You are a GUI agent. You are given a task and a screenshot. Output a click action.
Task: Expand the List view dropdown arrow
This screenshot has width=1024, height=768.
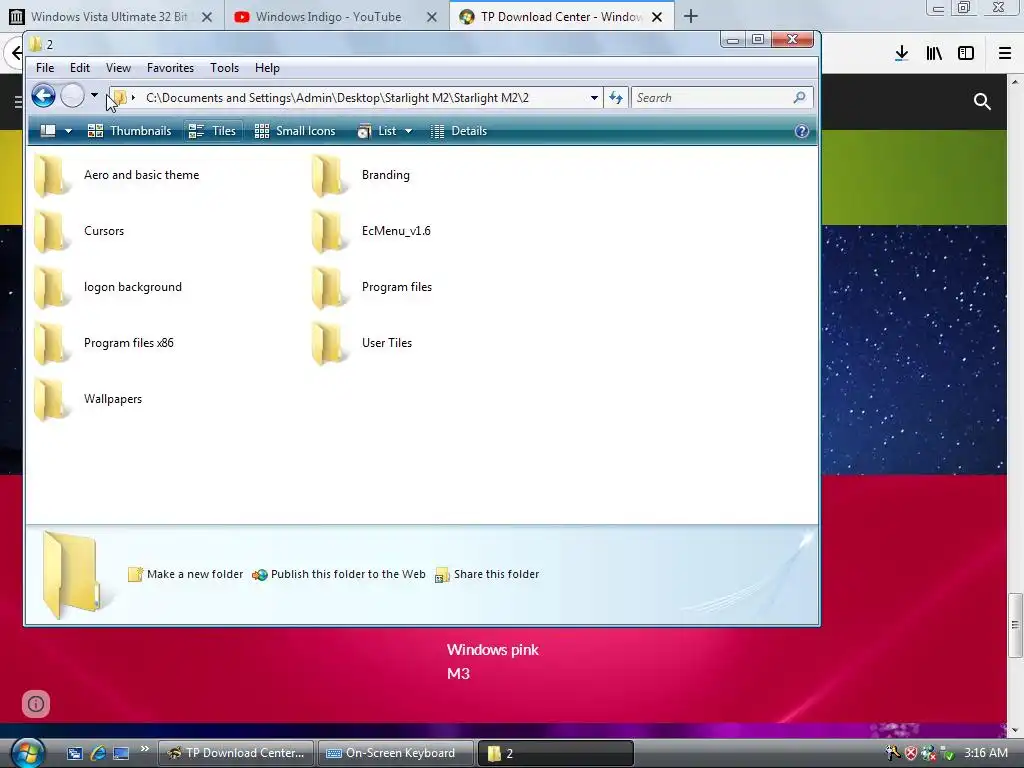(x=409, y=131)
